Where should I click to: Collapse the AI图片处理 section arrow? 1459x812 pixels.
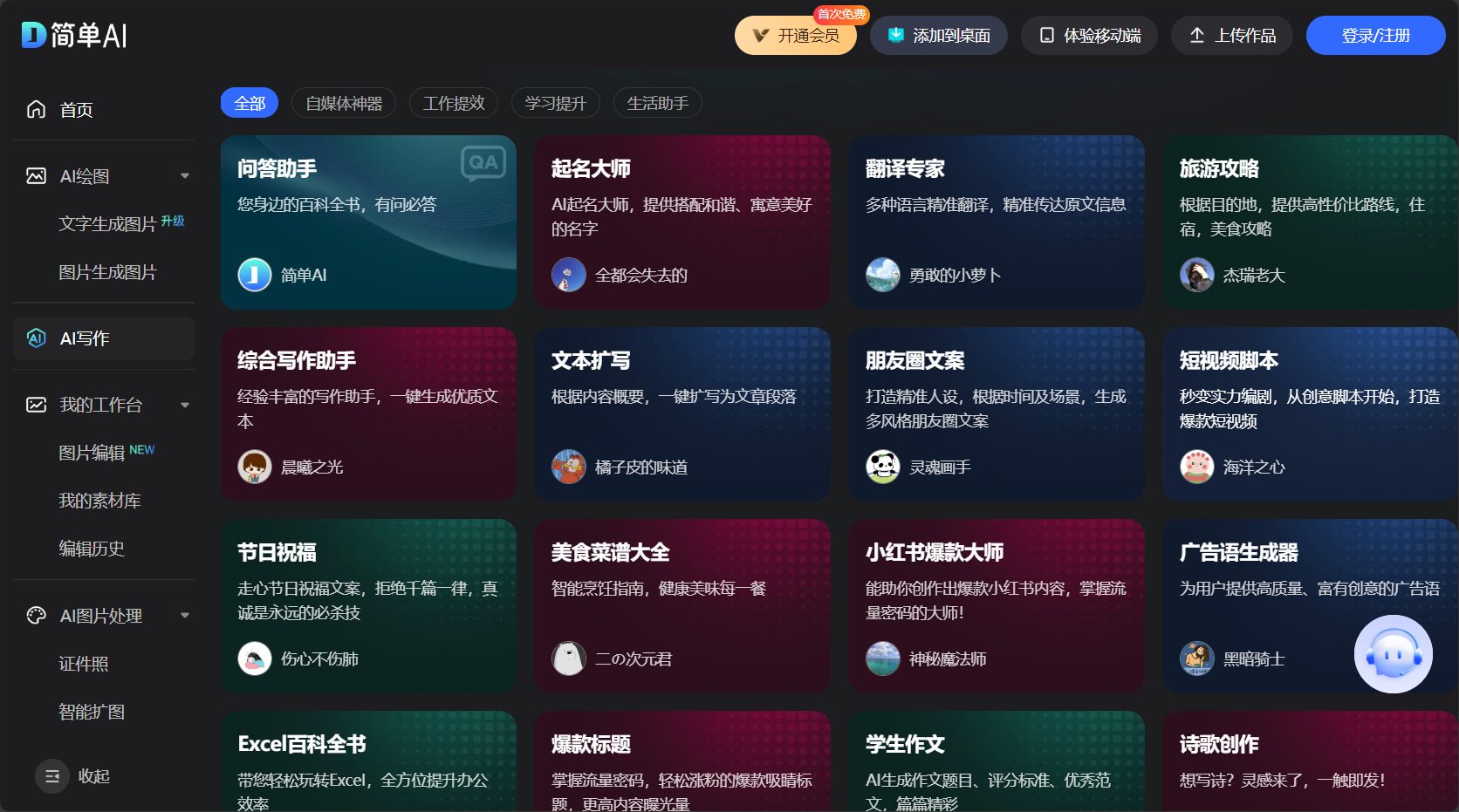coord(185,616)
